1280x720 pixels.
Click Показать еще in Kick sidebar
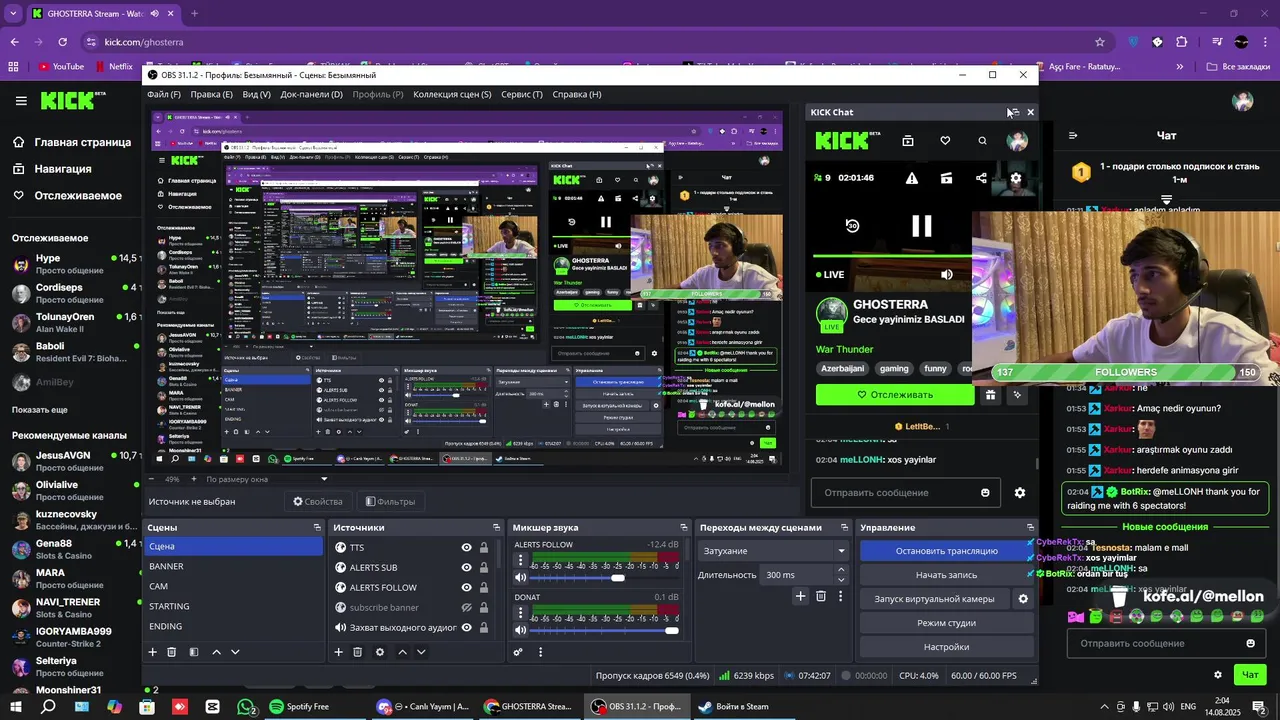pyautogui.click(x=40, y=410)
